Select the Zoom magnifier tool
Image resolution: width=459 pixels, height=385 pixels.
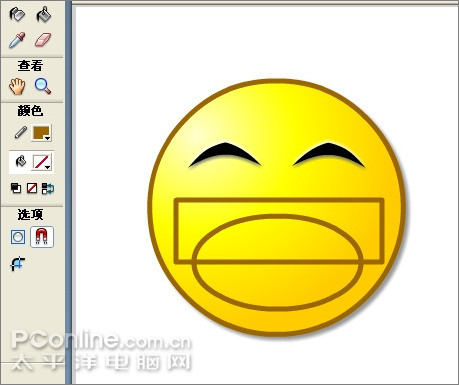43,86
